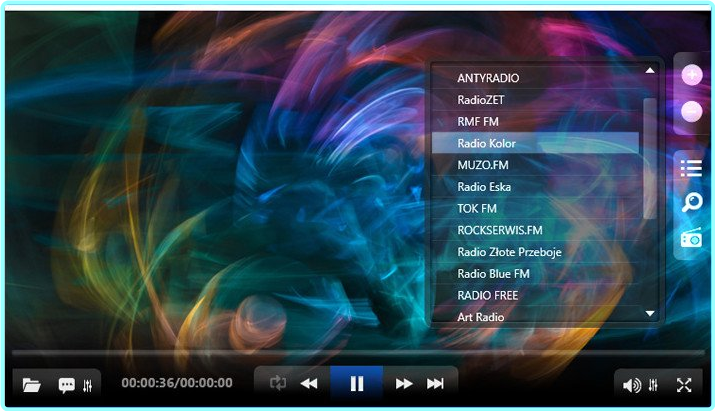Open a media file with the folder icon

click(32, 384)
